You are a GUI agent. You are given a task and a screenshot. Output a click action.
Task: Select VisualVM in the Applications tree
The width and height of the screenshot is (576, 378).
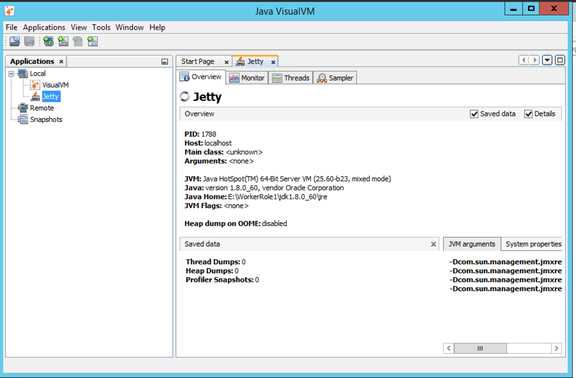click(x=55, y=85)
